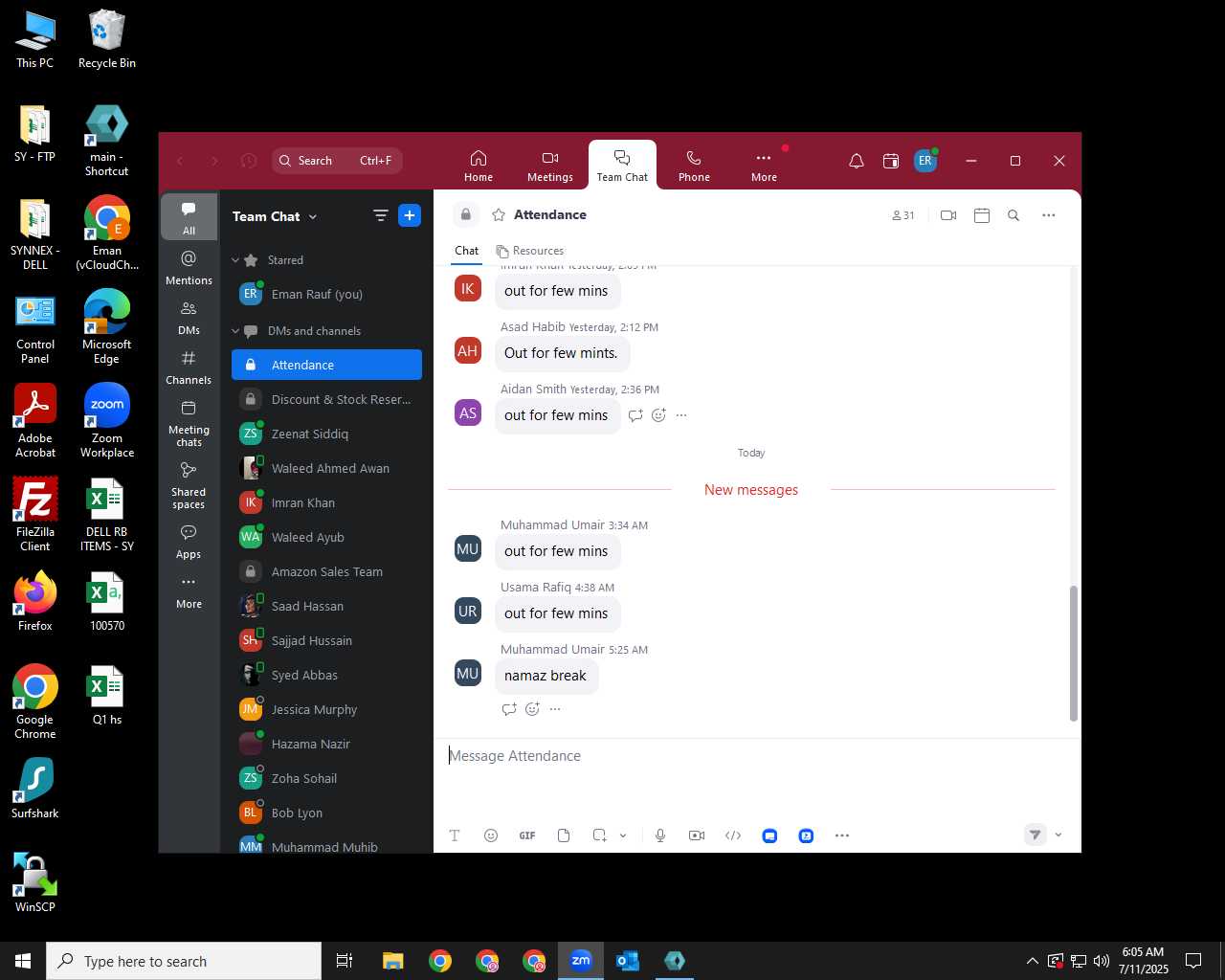The image size is (1225, 980).
Task: Click the notifications bell icon
Action: pyautogui.click(x=857, y=161)
